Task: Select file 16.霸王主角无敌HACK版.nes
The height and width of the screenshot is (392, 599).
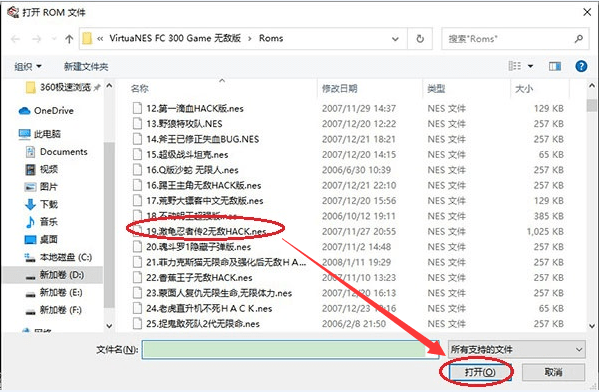Action: pyautogui.click(x=204, y=185)
